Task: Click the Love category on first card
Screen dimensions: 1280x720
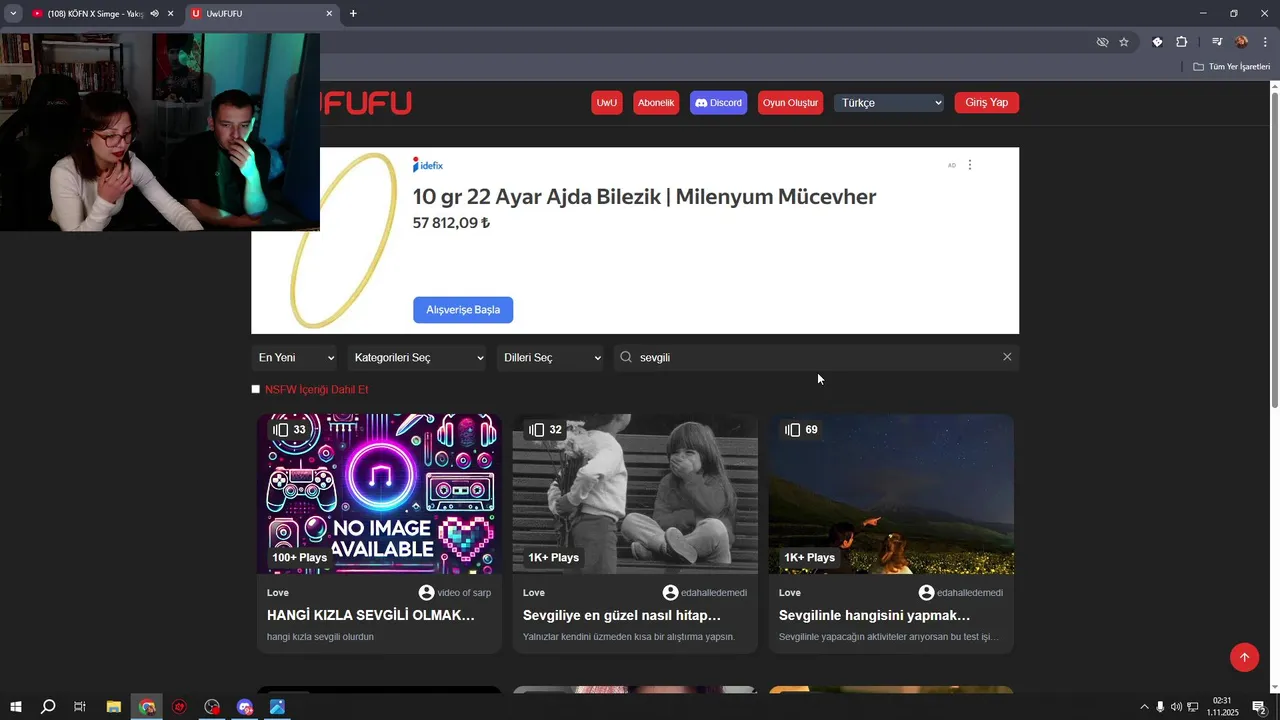Action: click(278, 593)
